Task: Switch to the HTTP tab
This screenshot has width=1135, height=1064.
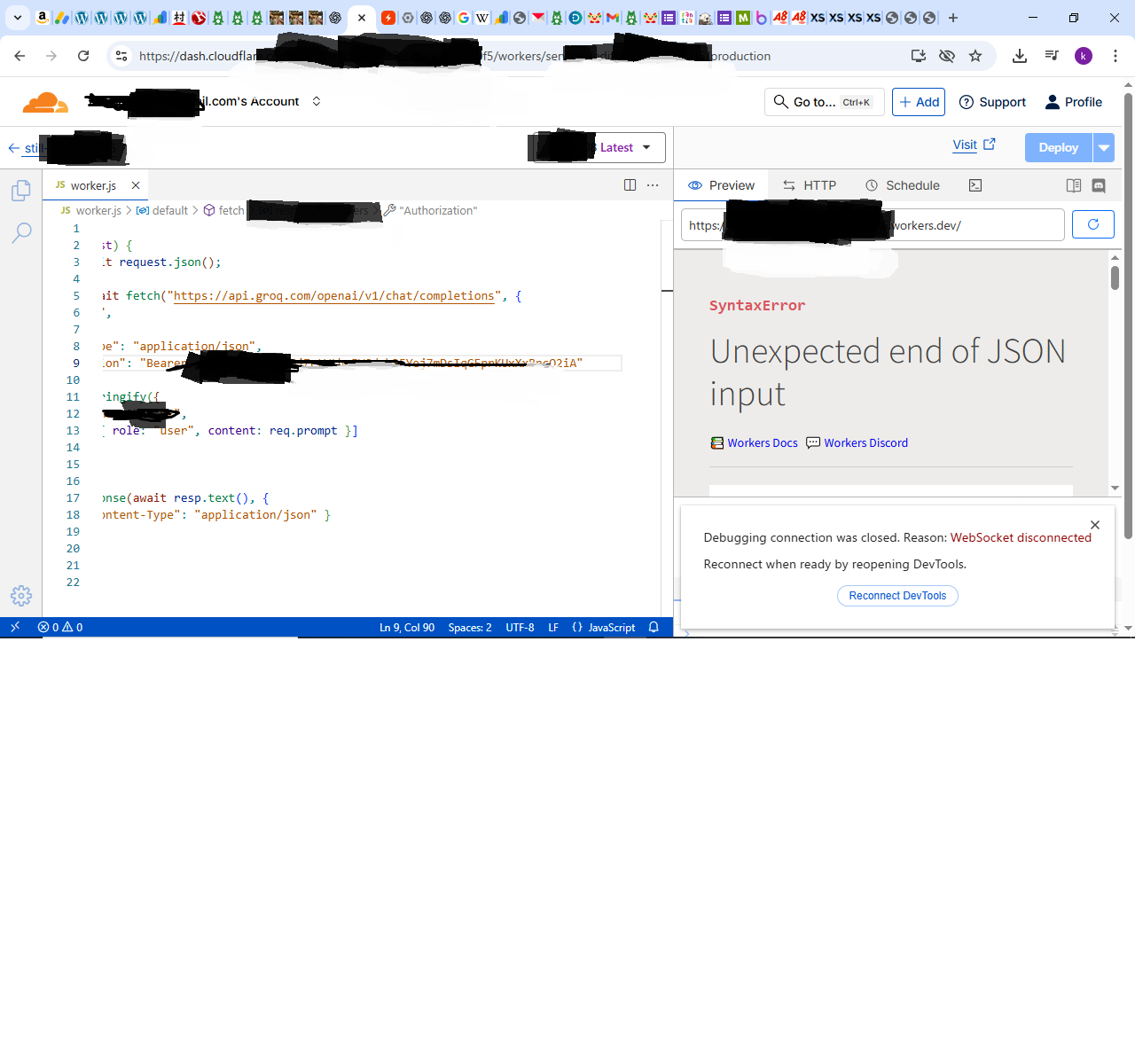Action: [810, 185]
